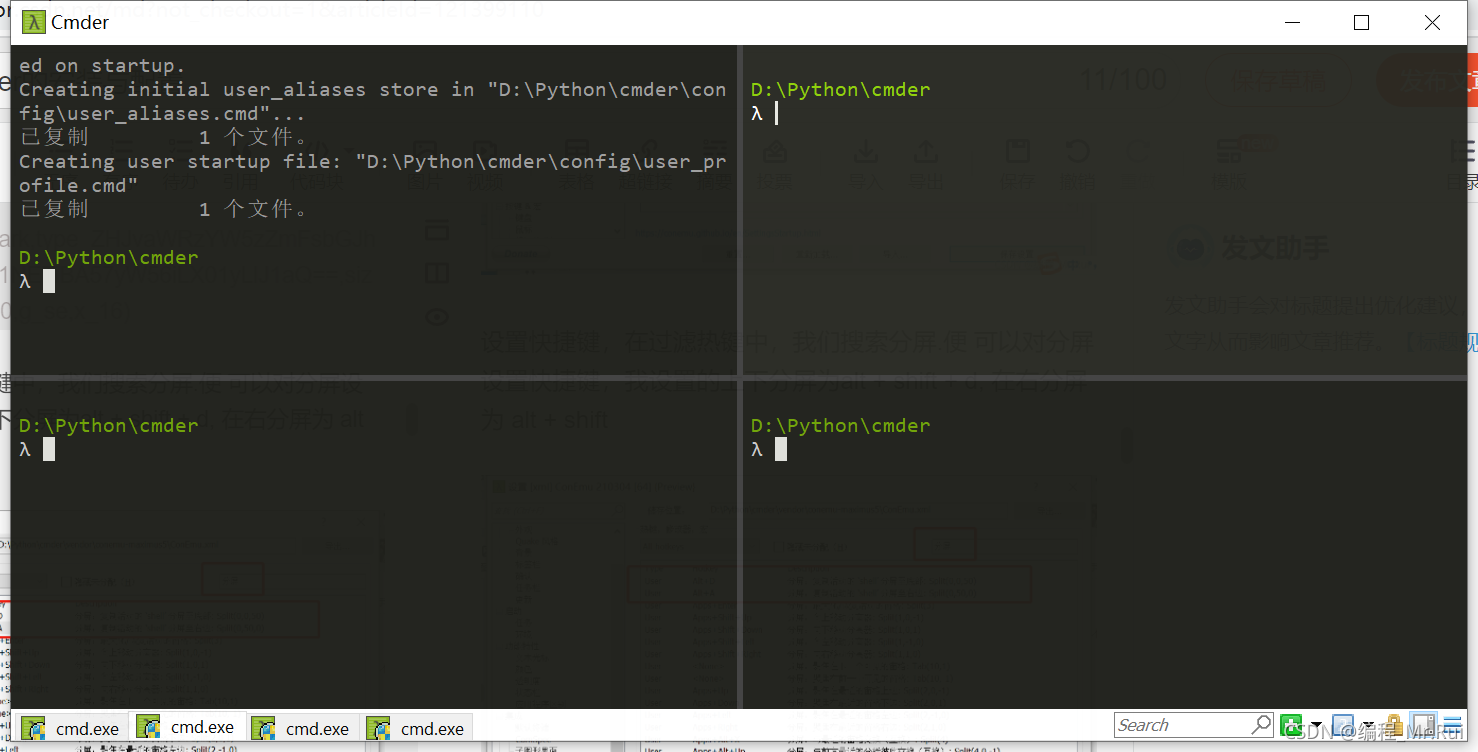The height and width of the screenshot is (752, 1478).
Task: Minimize the Cmder window
Action: click(x=1291, y=22)
